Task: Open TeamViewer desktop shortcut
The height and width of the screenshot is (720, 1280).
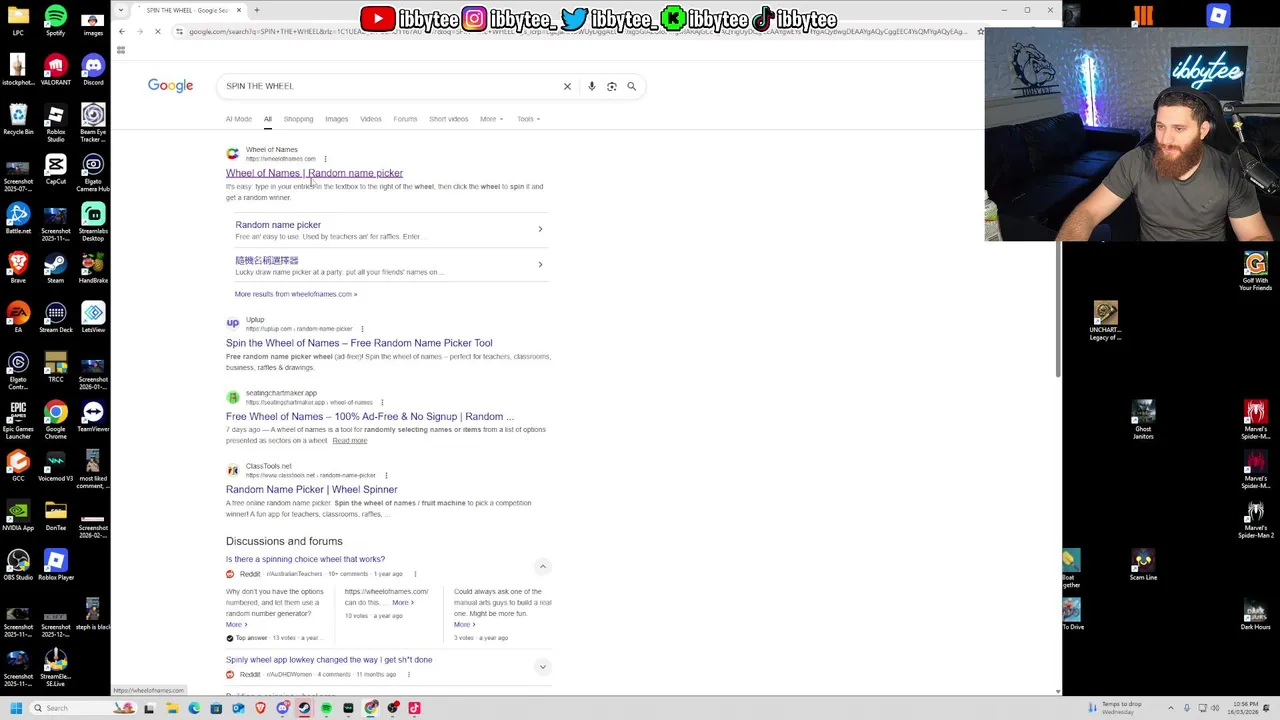Action: 93,415
